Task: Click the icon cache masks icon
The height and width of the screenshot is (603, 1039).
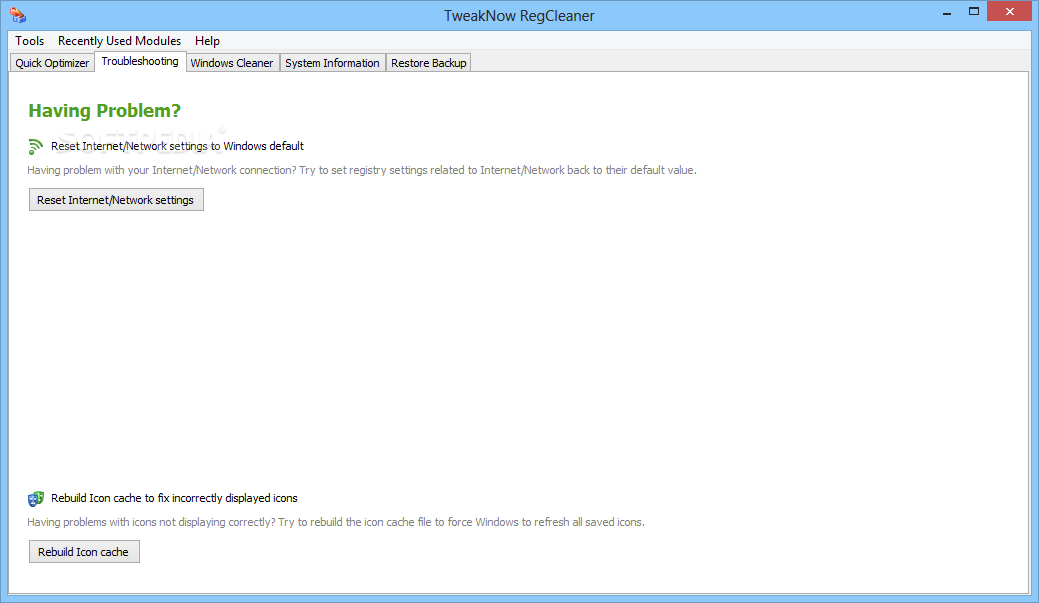Action: click(x=36, y=499)
